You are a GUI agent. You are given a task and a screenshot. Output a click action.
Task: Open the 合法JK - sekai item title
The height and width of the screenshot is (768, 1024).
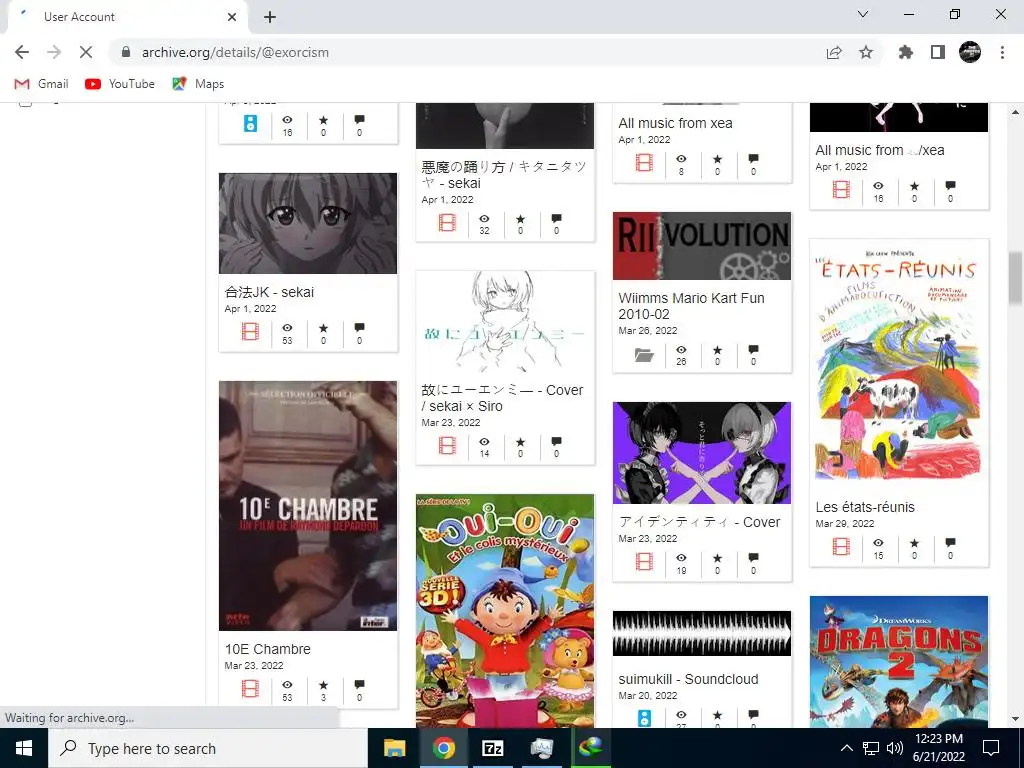click(x=269, y=292)
